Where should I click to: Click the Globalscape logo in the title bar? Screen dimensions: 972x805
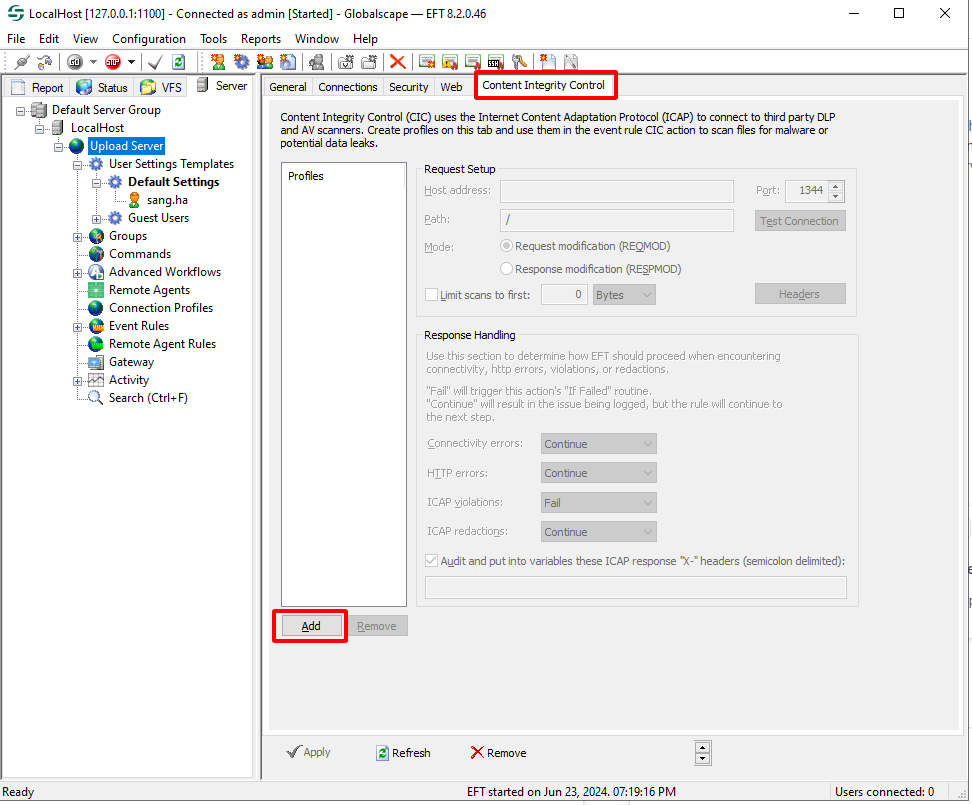[15, 13]
